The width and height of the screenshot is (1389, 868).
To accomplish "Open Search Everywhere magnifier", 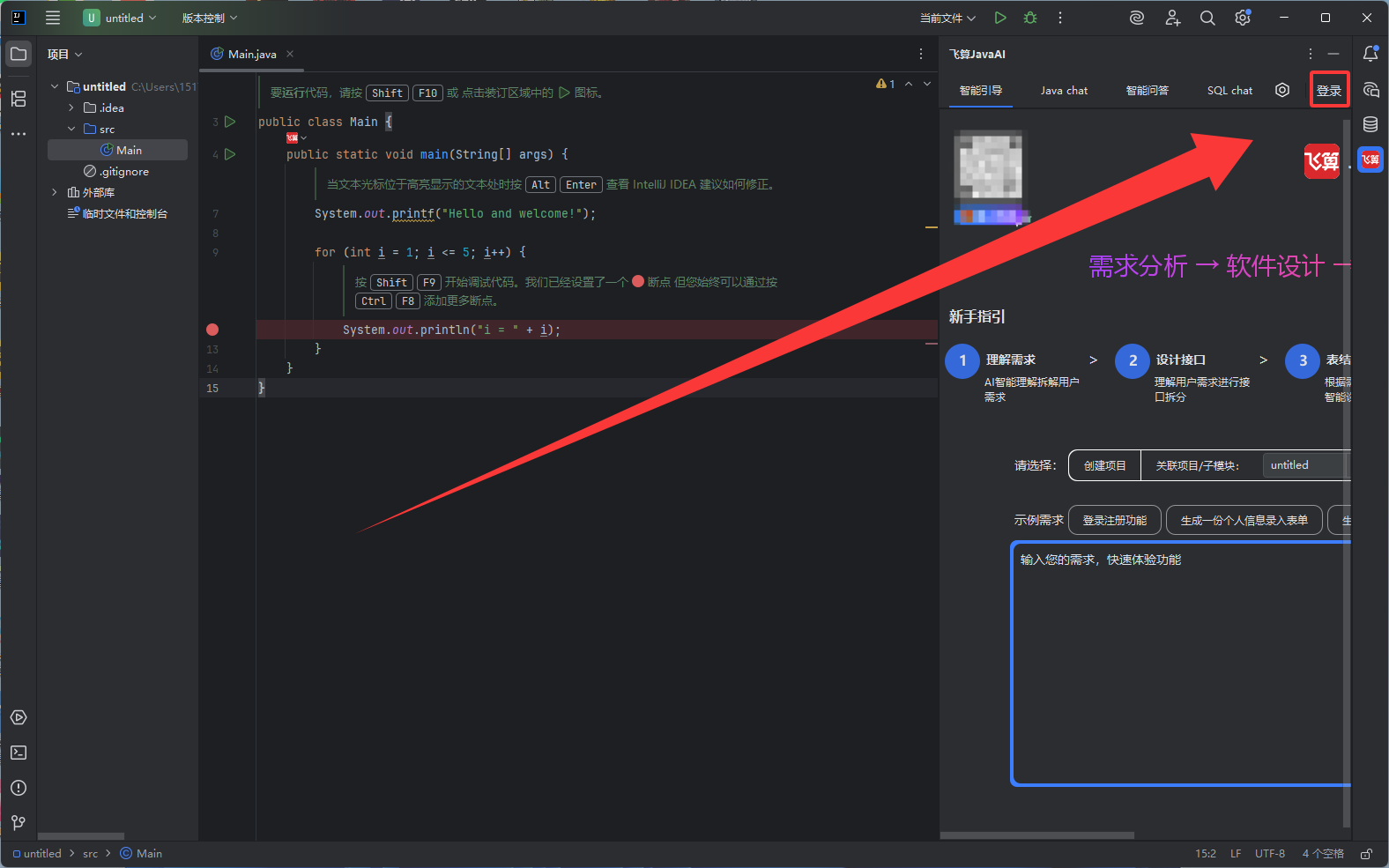I will (x=1207, y=18).
